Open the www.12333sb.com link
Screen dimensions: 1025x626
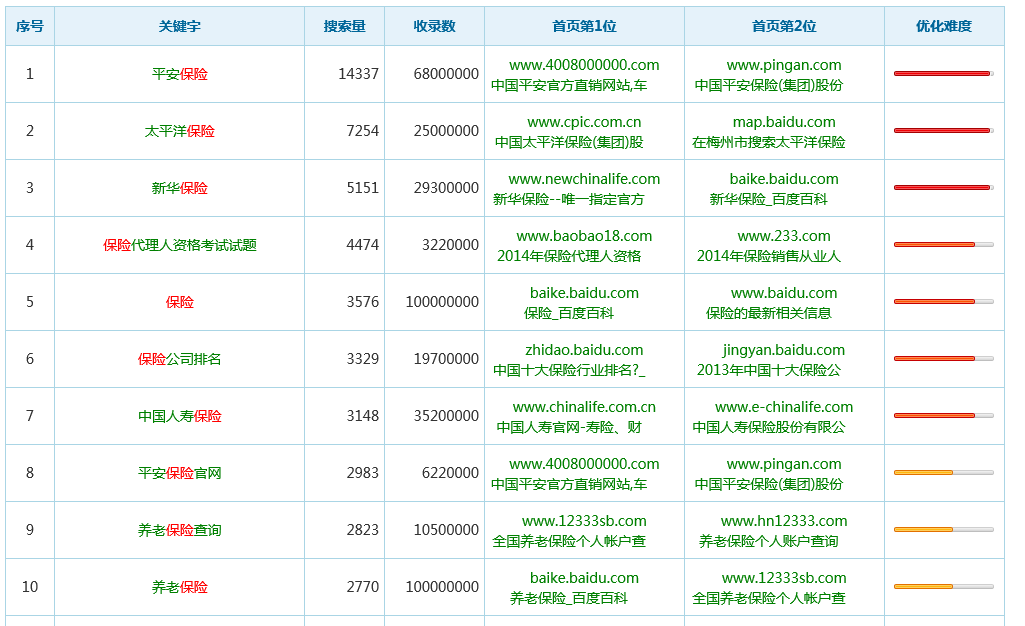[581, 521]
